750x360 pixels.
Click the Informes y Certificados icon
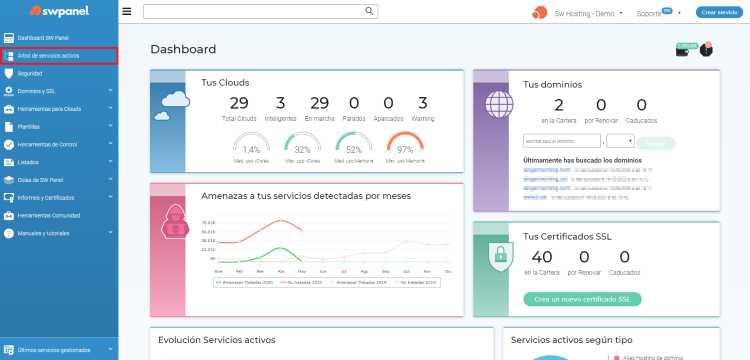pos(9,197)
